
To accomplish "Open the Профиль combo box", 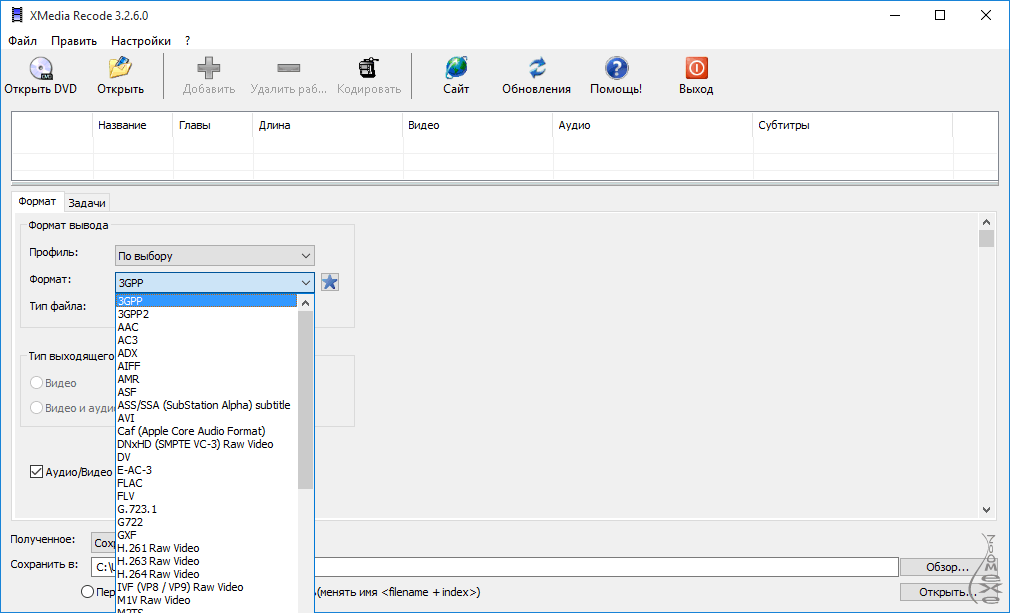I will pos(214,256).
